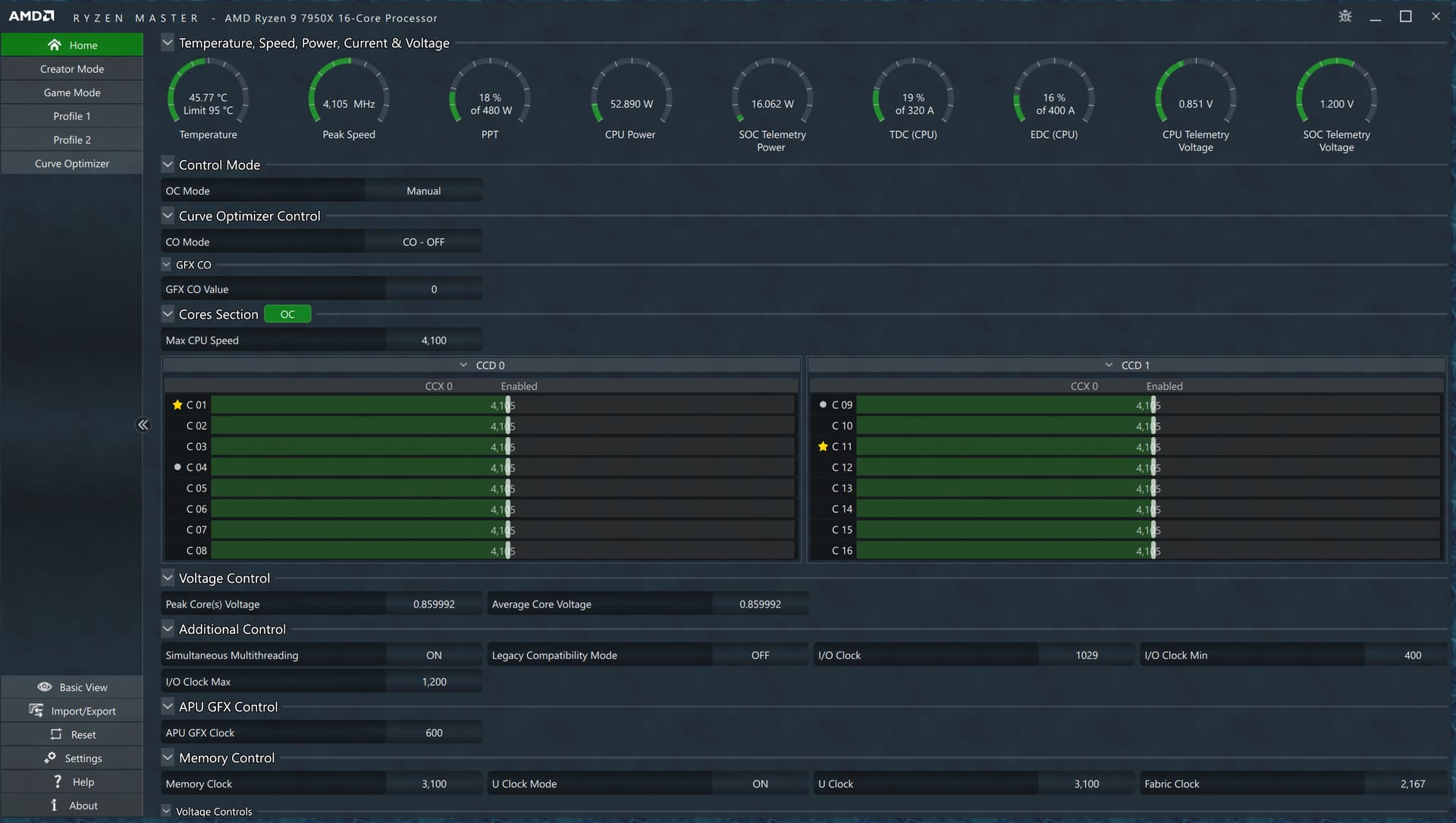The width and height of the screenshot is (1456, 823).
Task: Toggle Simultaneous Multithreading ON value
Action: pos(434,655)
